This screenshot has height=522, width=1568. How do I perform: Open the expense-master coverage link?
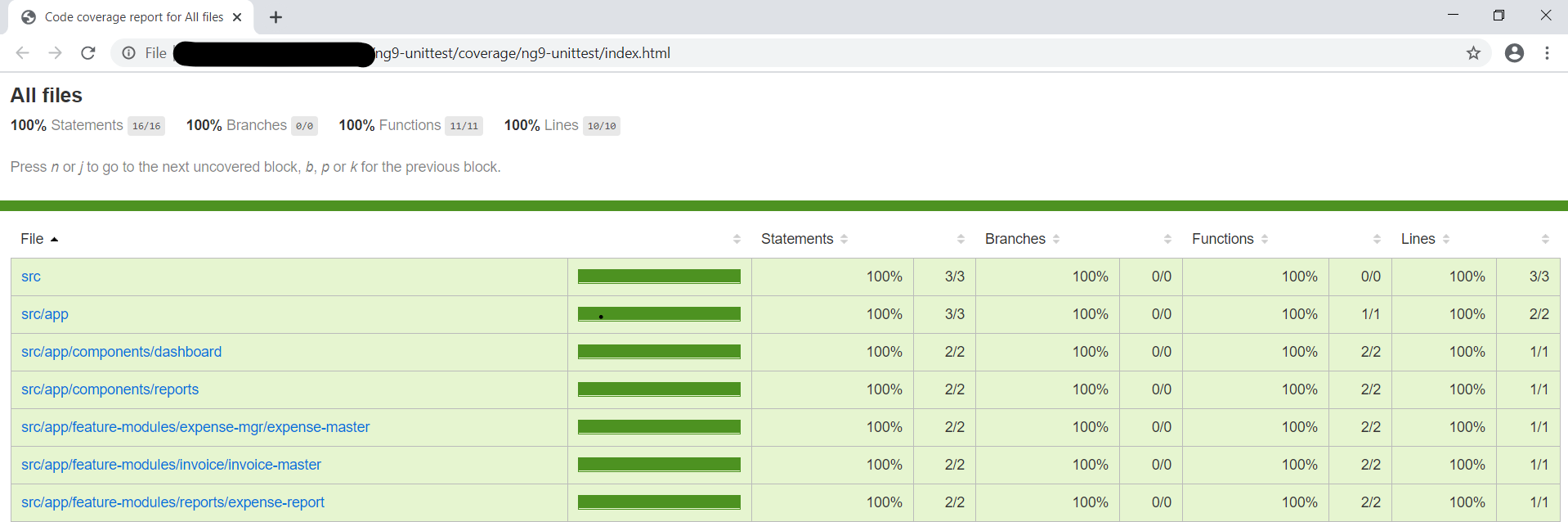(x=195, y=427)
